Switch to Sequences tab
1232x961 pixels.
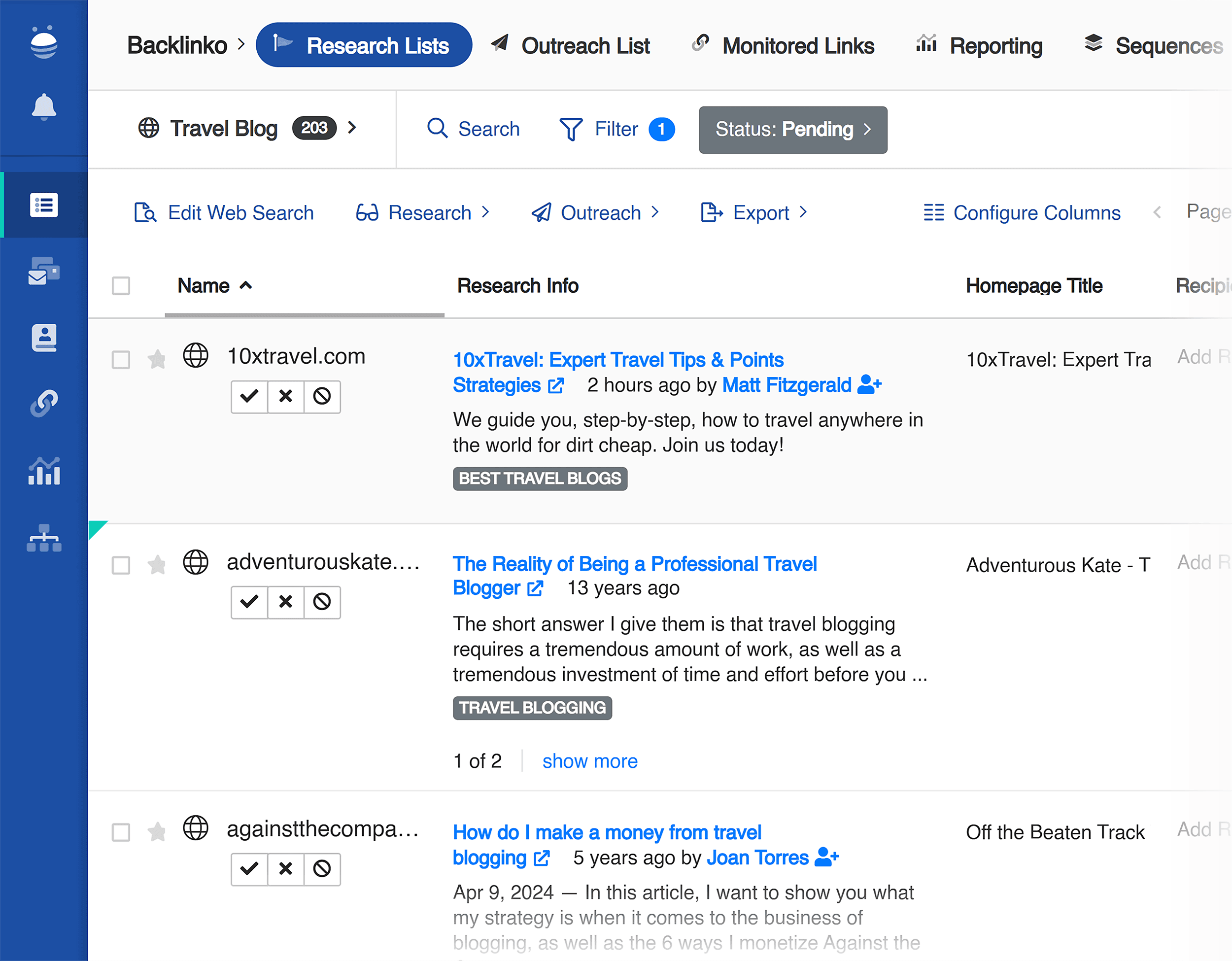(x=1154, y=45)
